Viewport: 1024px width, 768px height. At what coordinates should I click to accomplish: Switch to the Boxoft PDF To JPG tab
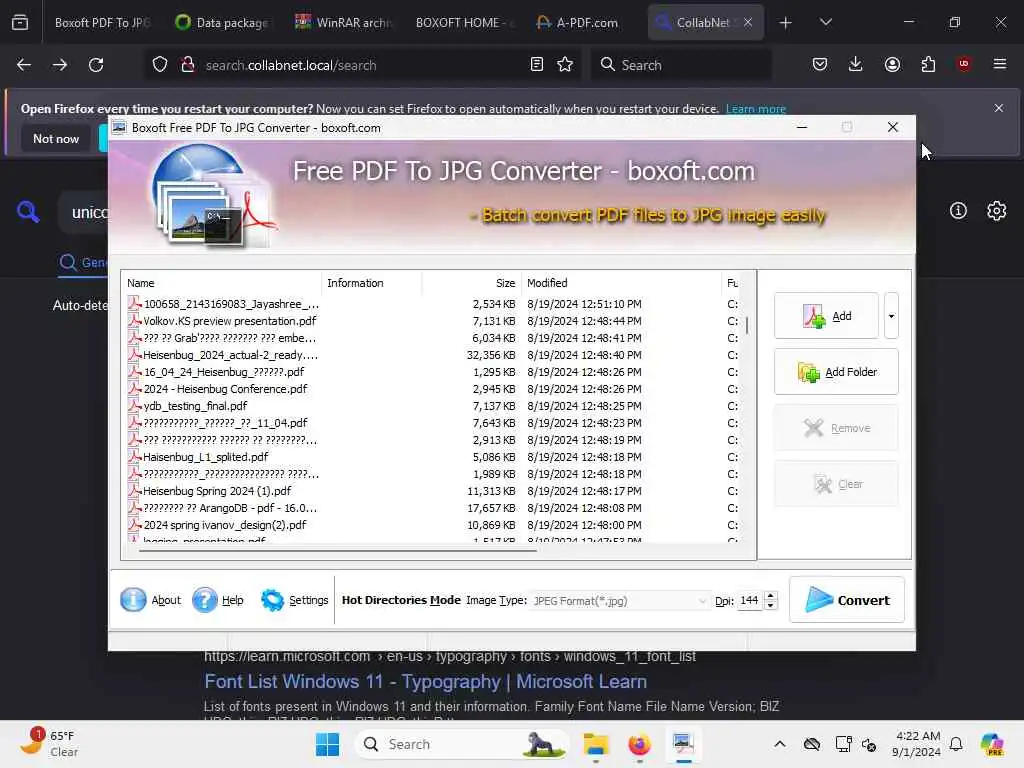pos(103,22)
